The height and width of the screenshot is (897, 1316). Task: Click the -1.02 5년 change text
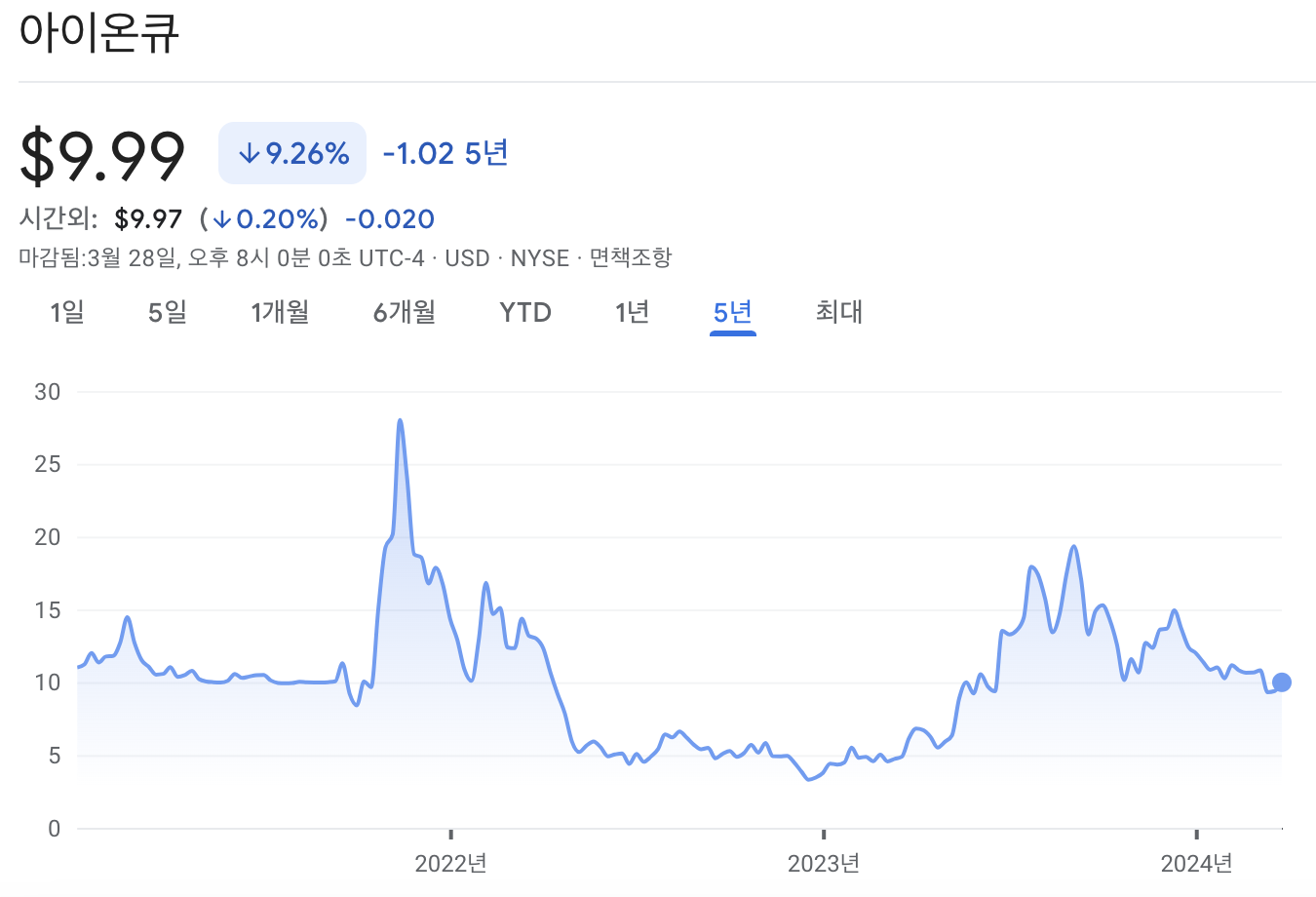(444, 153)
